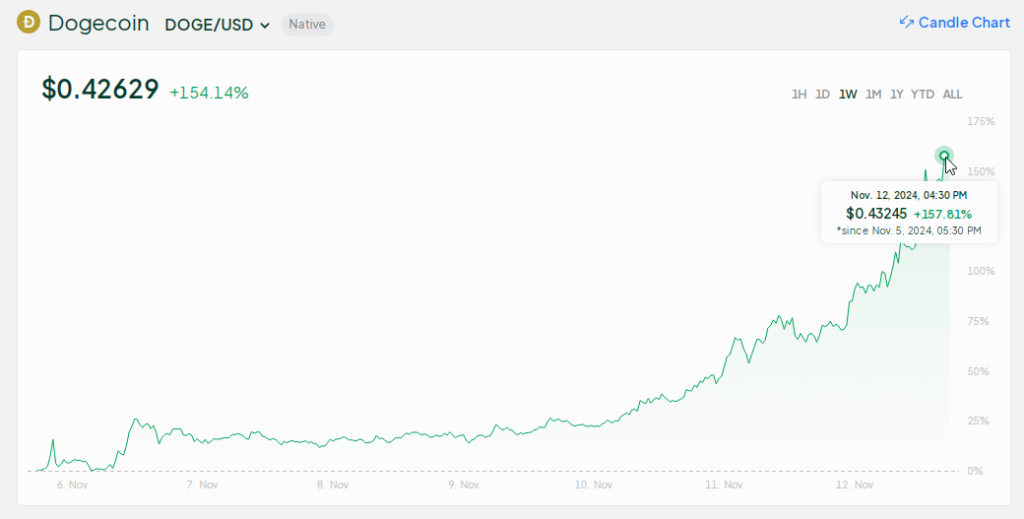The height and width of the screenshot is (519, 1024).
Task: Open the DOGE/USD pair dropdown
Action: tap(218, 24)
